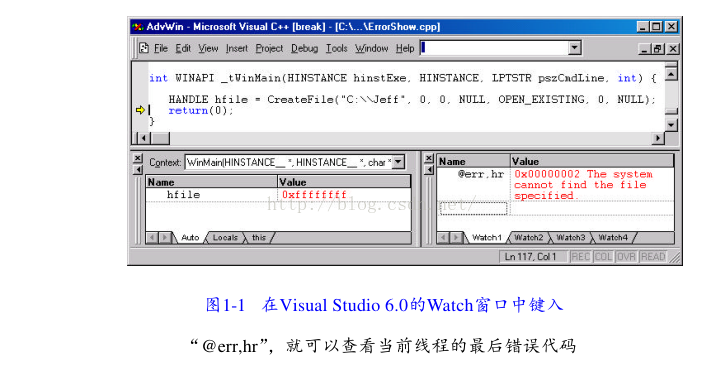The height and width of the screenshot is (386, 725).
Task: Click the status bar resize grip
Action: pyautogui.click(x=676, y=257)
